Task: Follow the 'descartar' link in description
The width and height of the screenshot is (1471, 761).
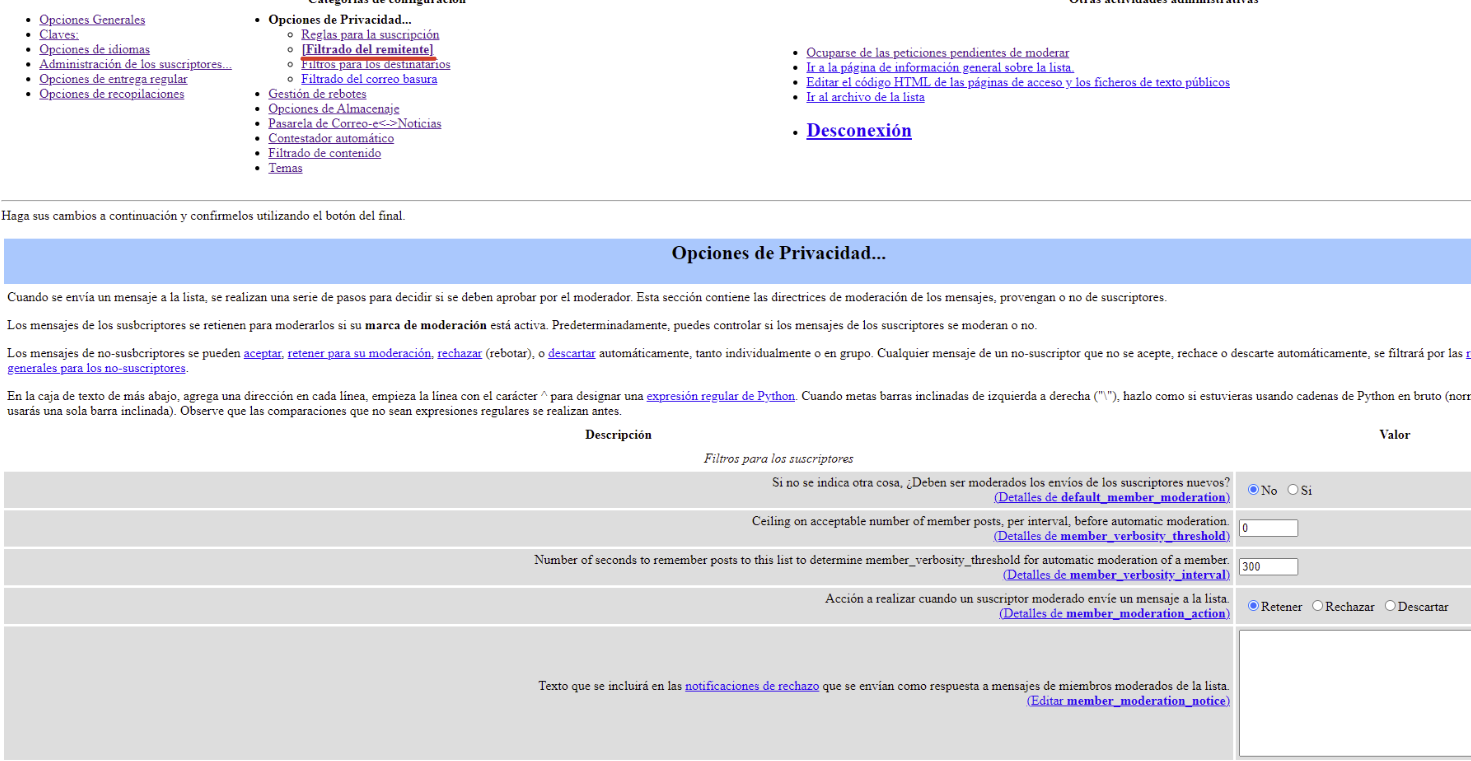Action: (571, 354)
